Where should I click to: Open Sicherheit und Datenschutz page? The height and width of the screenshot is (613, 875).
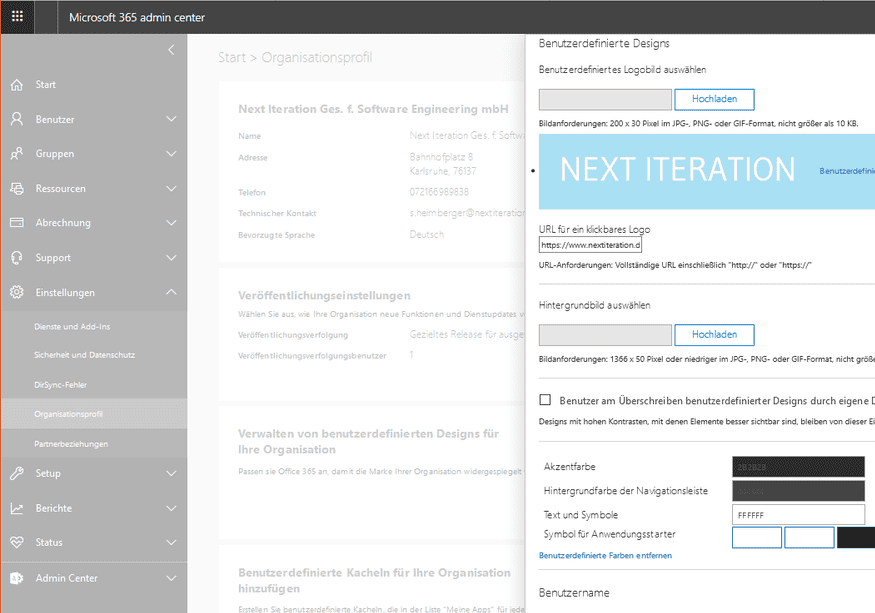(x=84, y=355)
